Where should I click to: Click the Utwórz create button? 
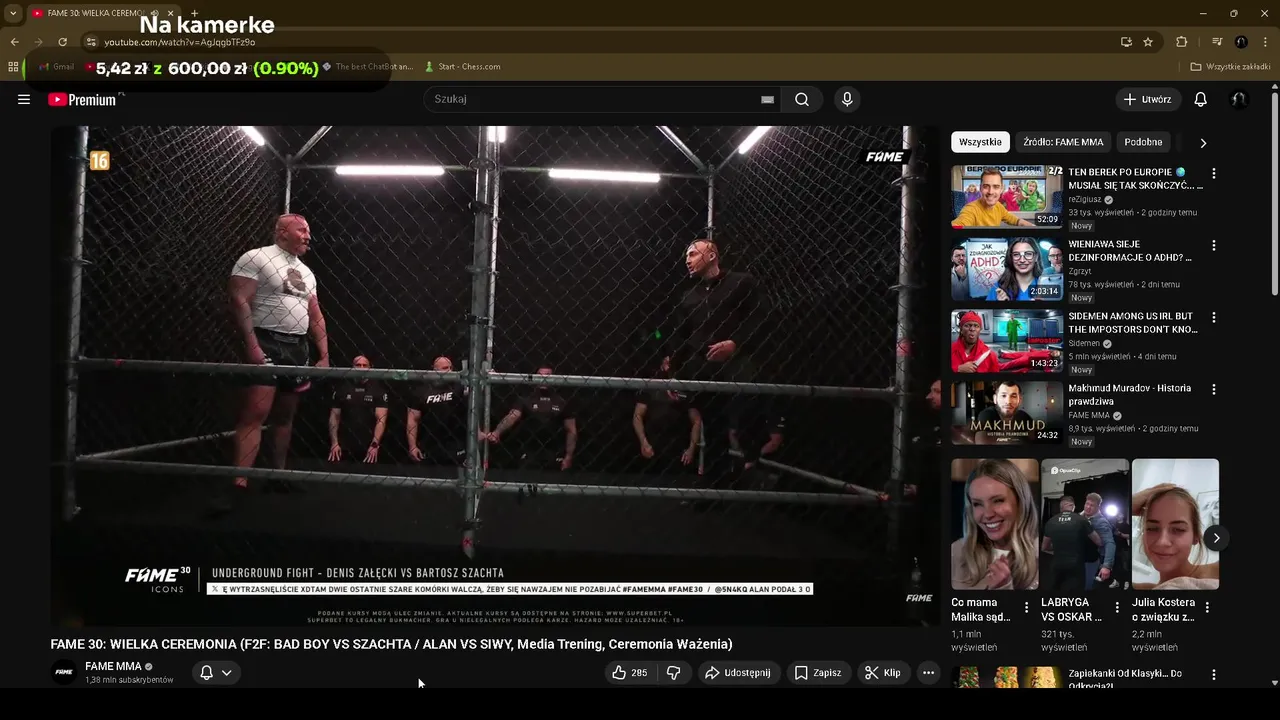click(x=1148, y=99)
